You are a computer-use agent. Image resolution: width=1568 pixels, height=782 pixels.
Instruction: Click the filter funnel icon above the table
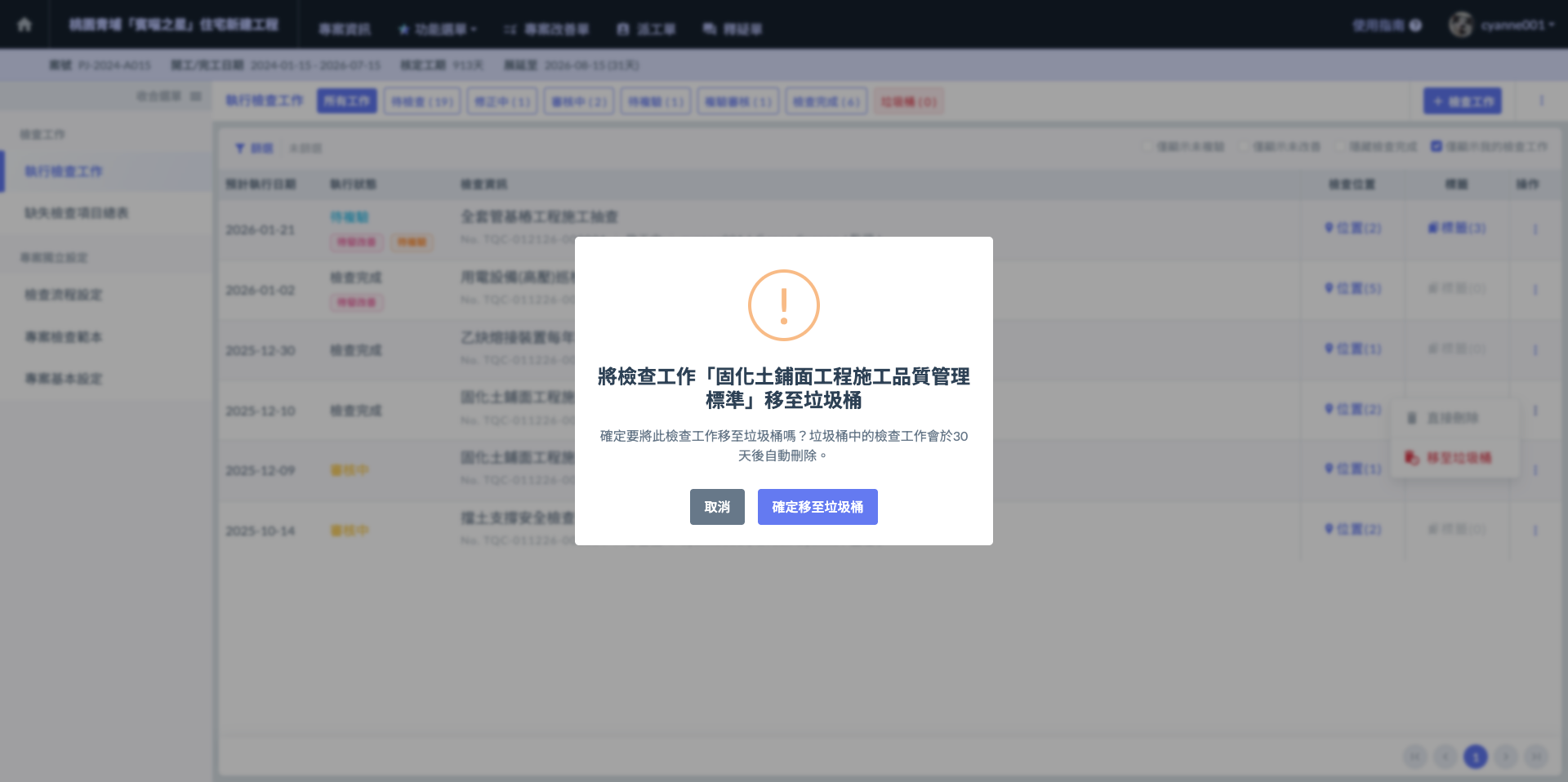tap(240, 149)
